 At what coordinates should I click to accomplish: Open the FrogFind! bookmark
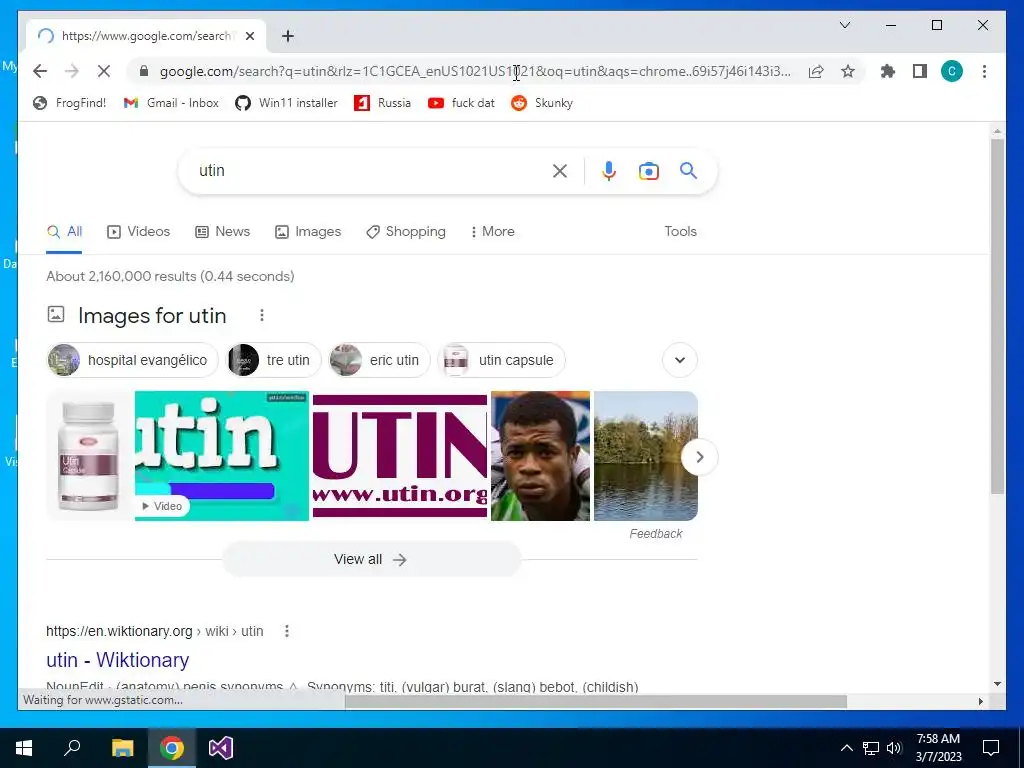[x=69, y=103]
